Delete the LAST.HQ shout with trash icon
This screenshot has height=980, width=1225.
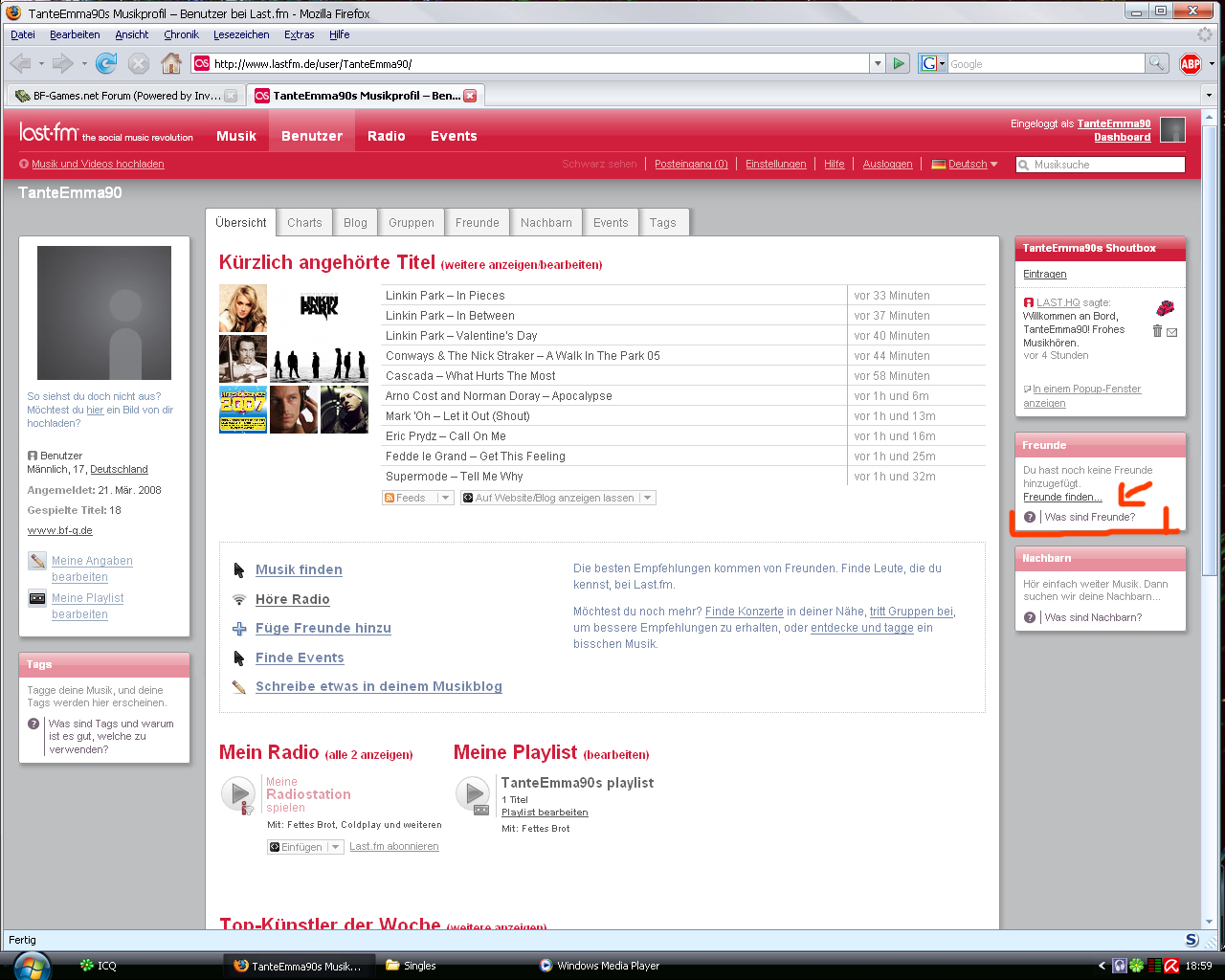(1157, 331)
